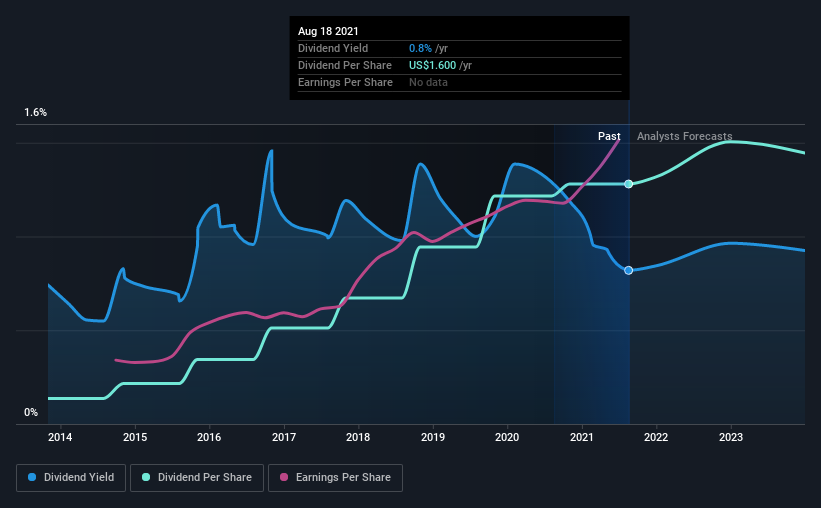Image resolution: width=821 pixels, height=508 pixels.
Task: Click the teal Dividend Per Share legend dot
Action: [146, 477]
